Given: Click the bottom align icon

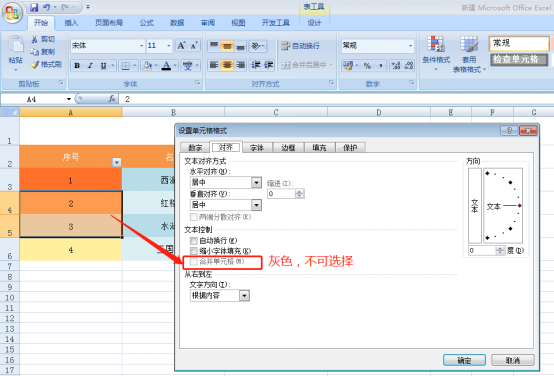Looking at the screenshot, I should [x=240, y=46].
